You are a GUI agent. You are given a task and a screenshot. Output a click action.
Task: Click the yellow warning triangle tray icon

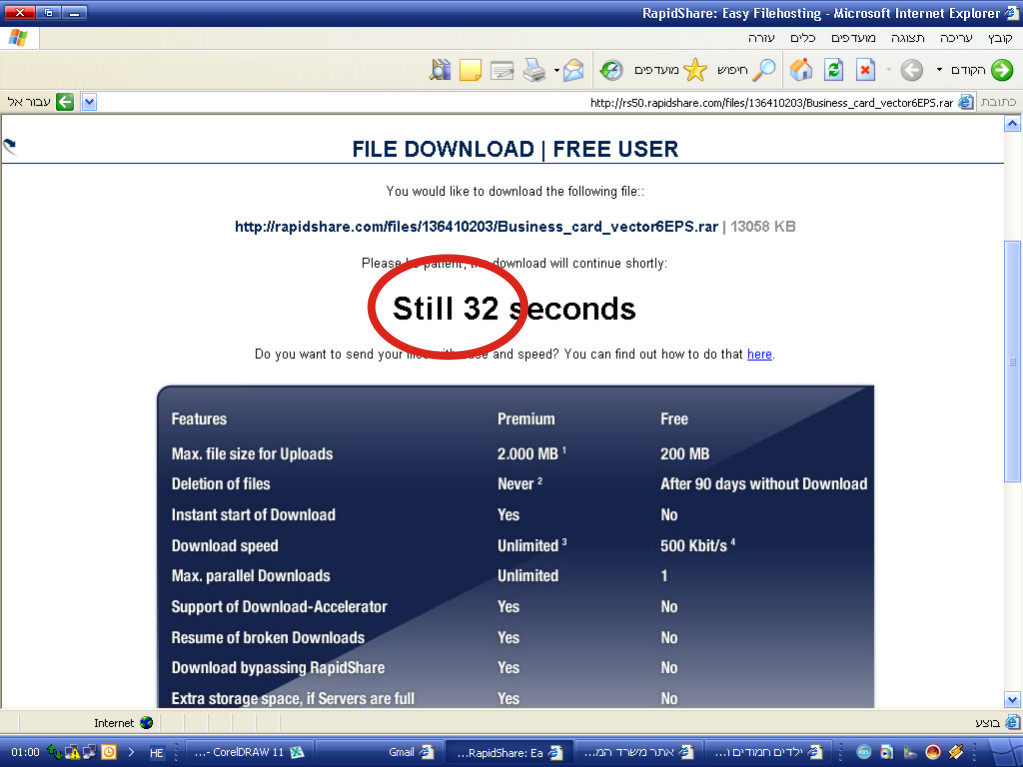point(72,753)
